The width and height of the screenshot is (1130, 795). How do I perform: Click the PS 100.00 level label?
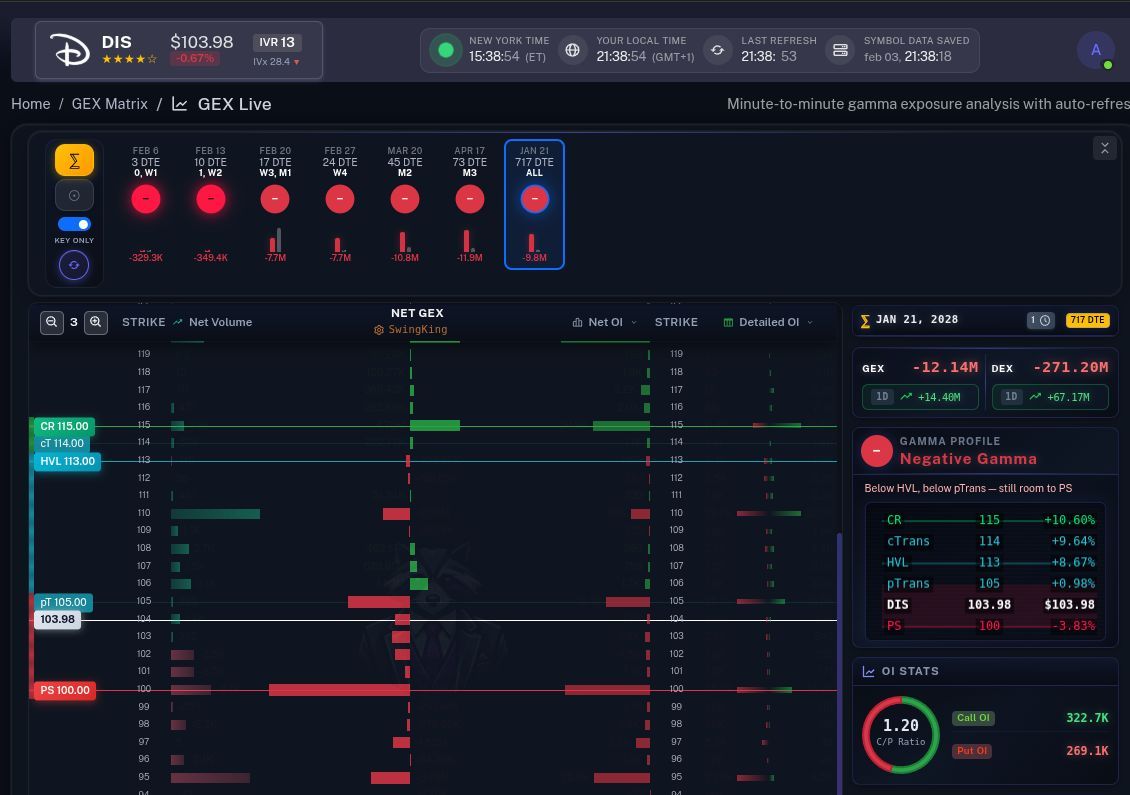click(65, 690)
